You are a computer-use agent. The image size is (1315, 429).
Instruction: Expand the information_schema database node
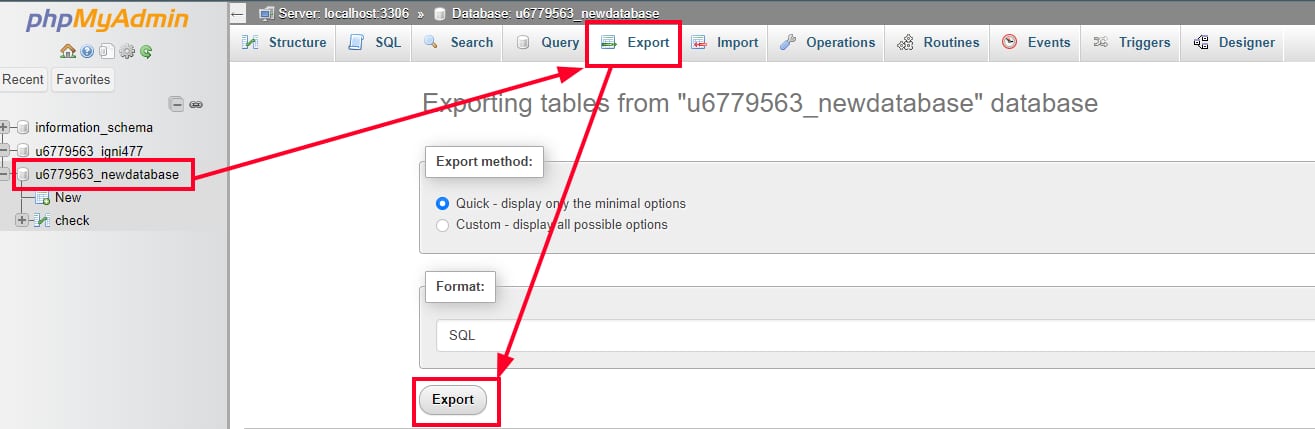(x=6, y=127)
